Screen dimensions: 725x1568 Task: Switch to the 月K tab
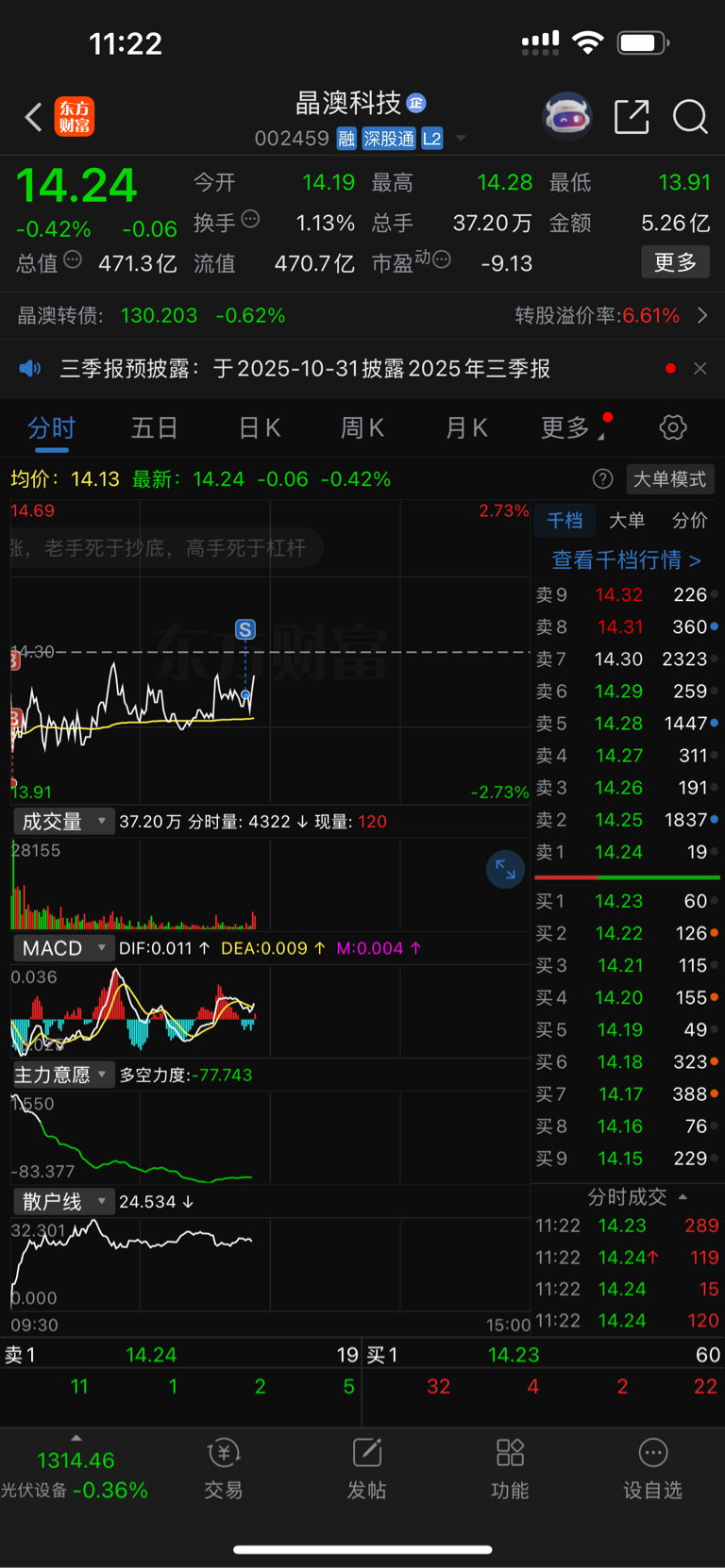coord(465,428)
